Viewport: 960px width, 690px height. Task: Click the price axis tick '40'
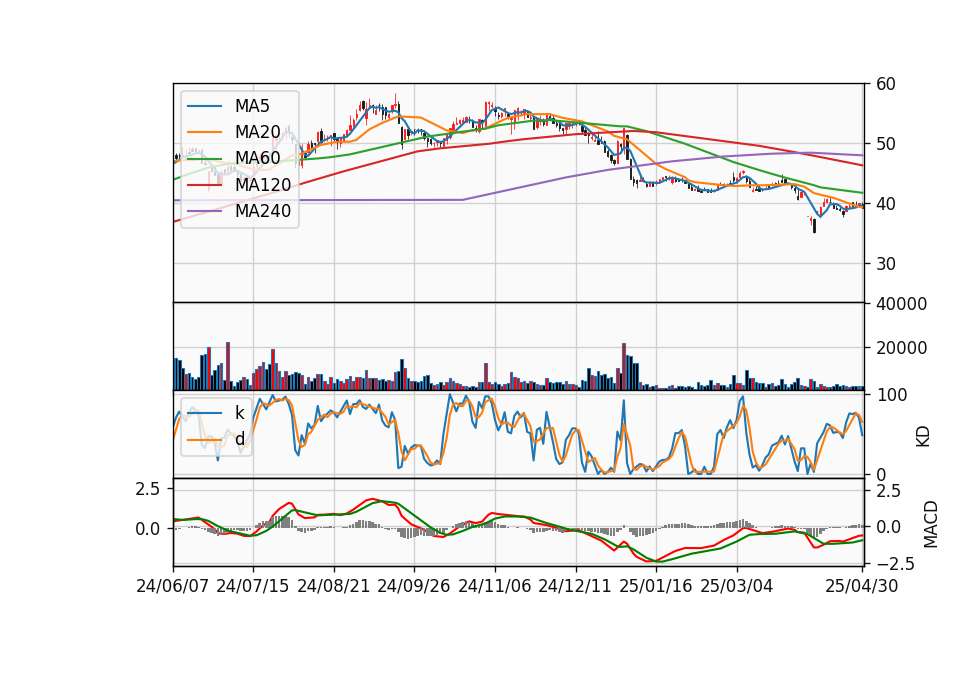click(885, 204)
